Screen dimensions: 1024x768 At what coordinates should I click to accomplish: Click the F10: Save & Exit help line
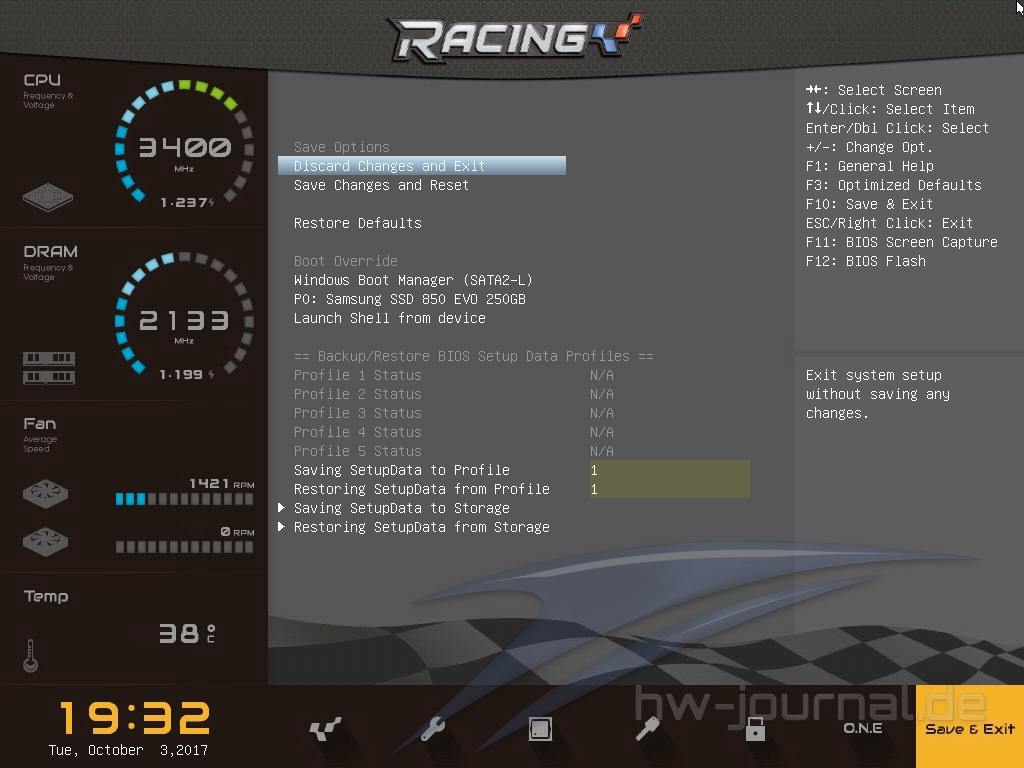(x=869, y=204)
